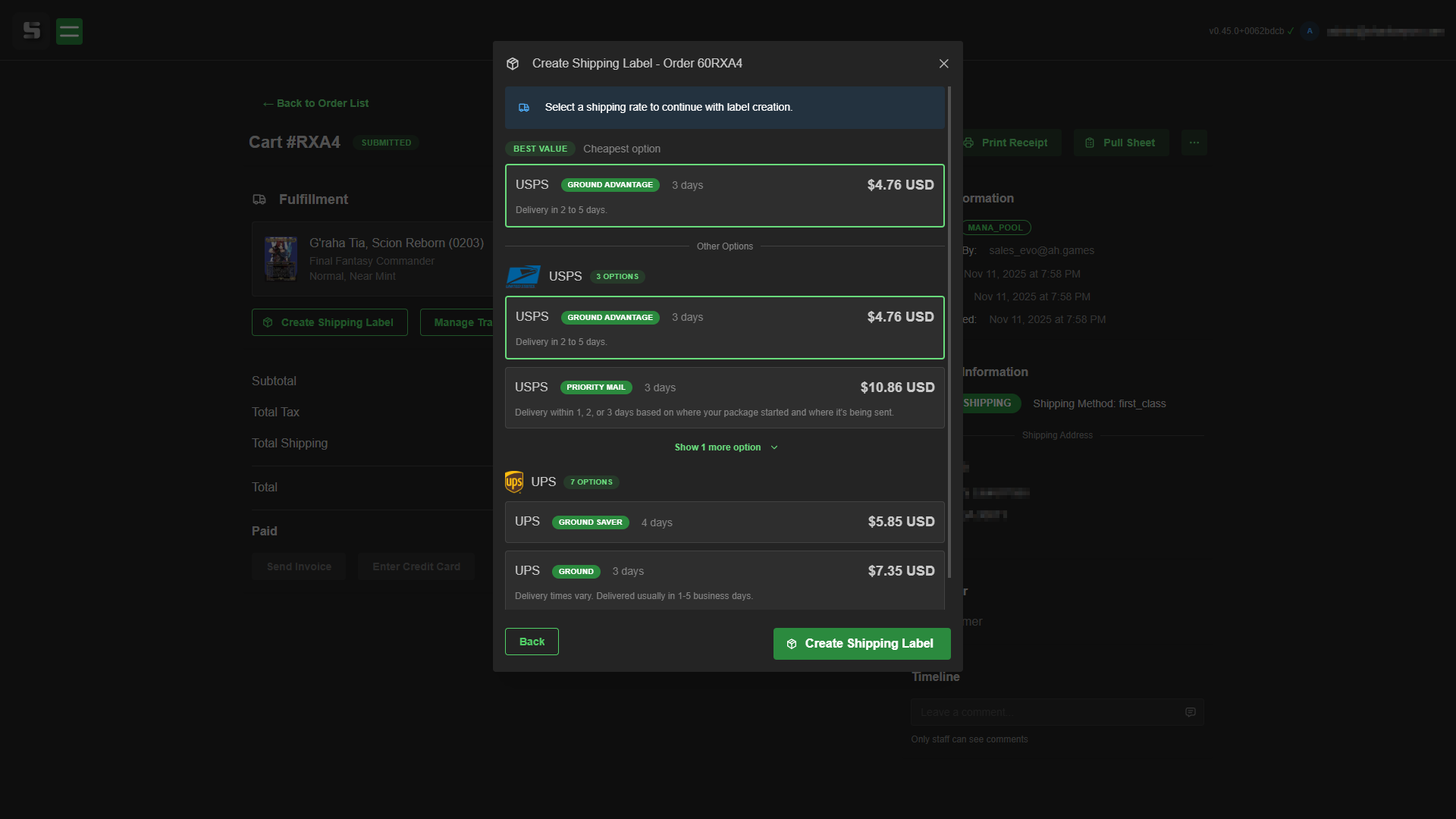This screenshot has height=819, width=1456.
Task: Open the ellipsis overflow actions menu
Action: coord(1194,143)
